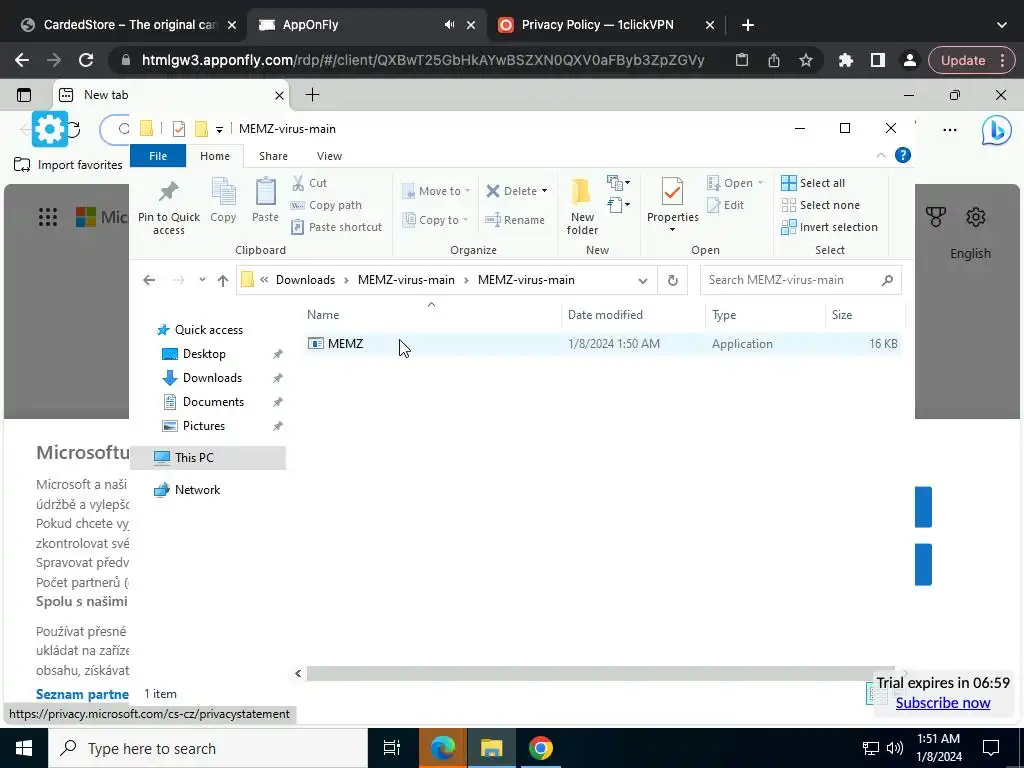The width and height of the screenshot is (1024, 768).
Task: Switch to CardedStore Chrome tab
Action: pos(128,25)
